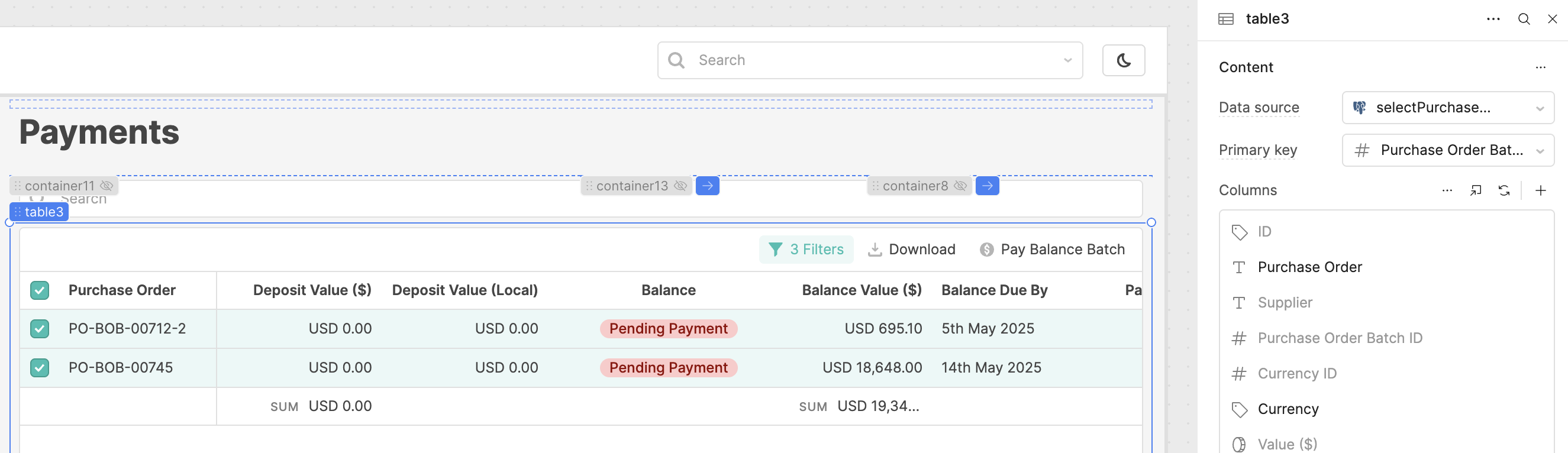
Task: Uncheck row PO-BOB-00745 checkbox
Action: tap(40, 368)
